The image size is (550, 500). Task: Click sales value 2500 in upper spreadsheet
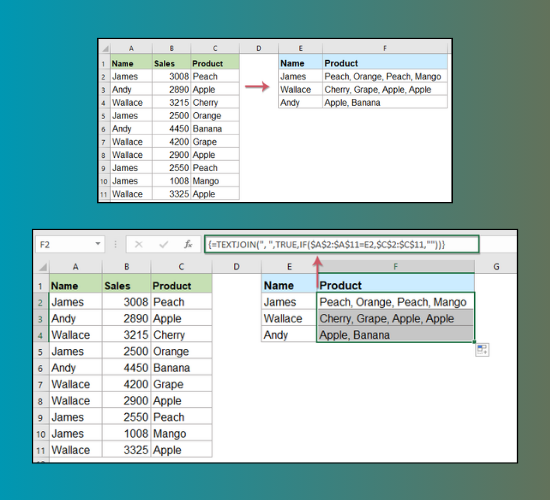pyautogui.click(x=172, y=115)
